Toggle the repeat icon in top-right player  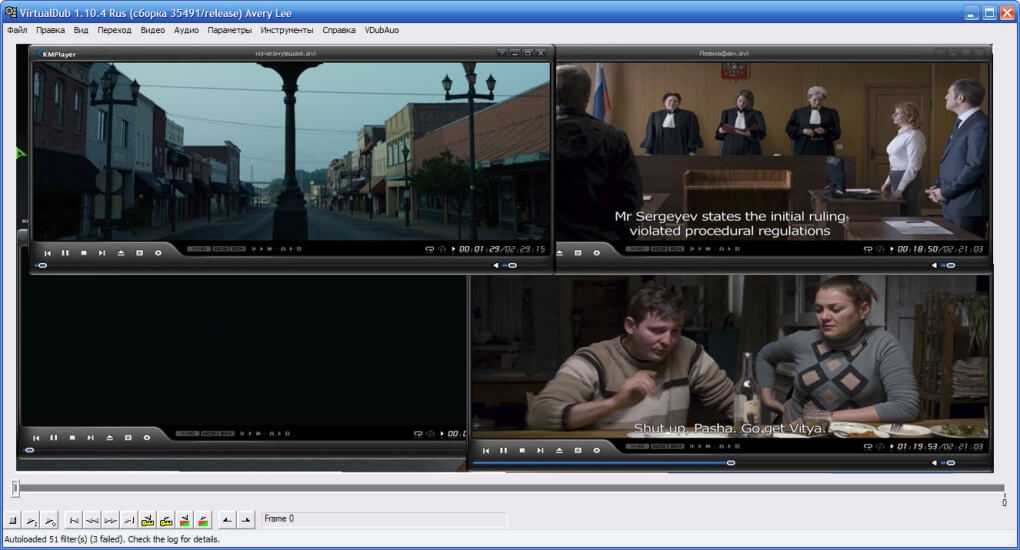[x=868, y=249]
